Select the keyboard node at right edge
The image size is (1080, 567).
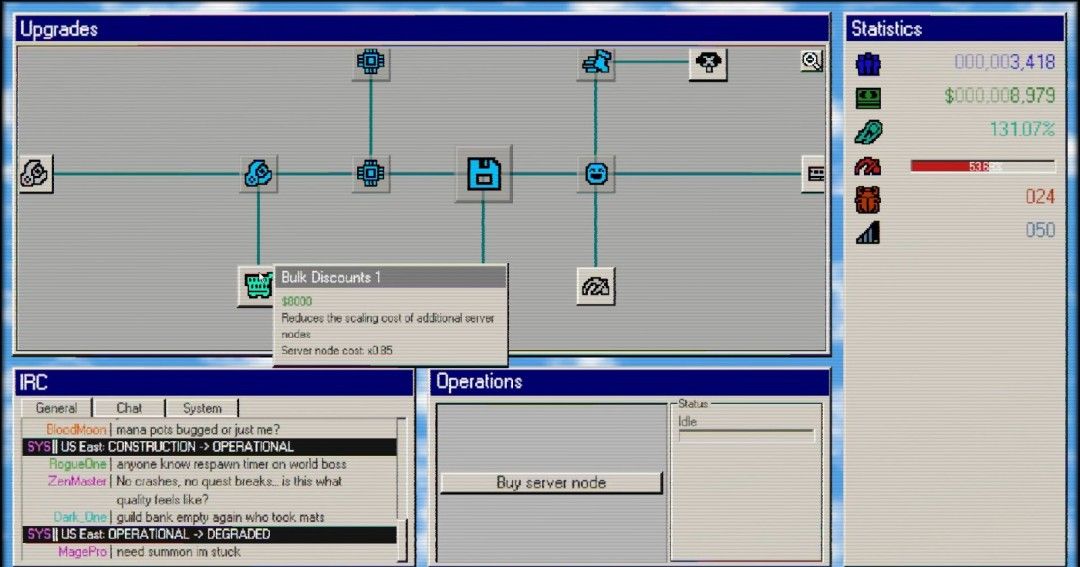816,174
